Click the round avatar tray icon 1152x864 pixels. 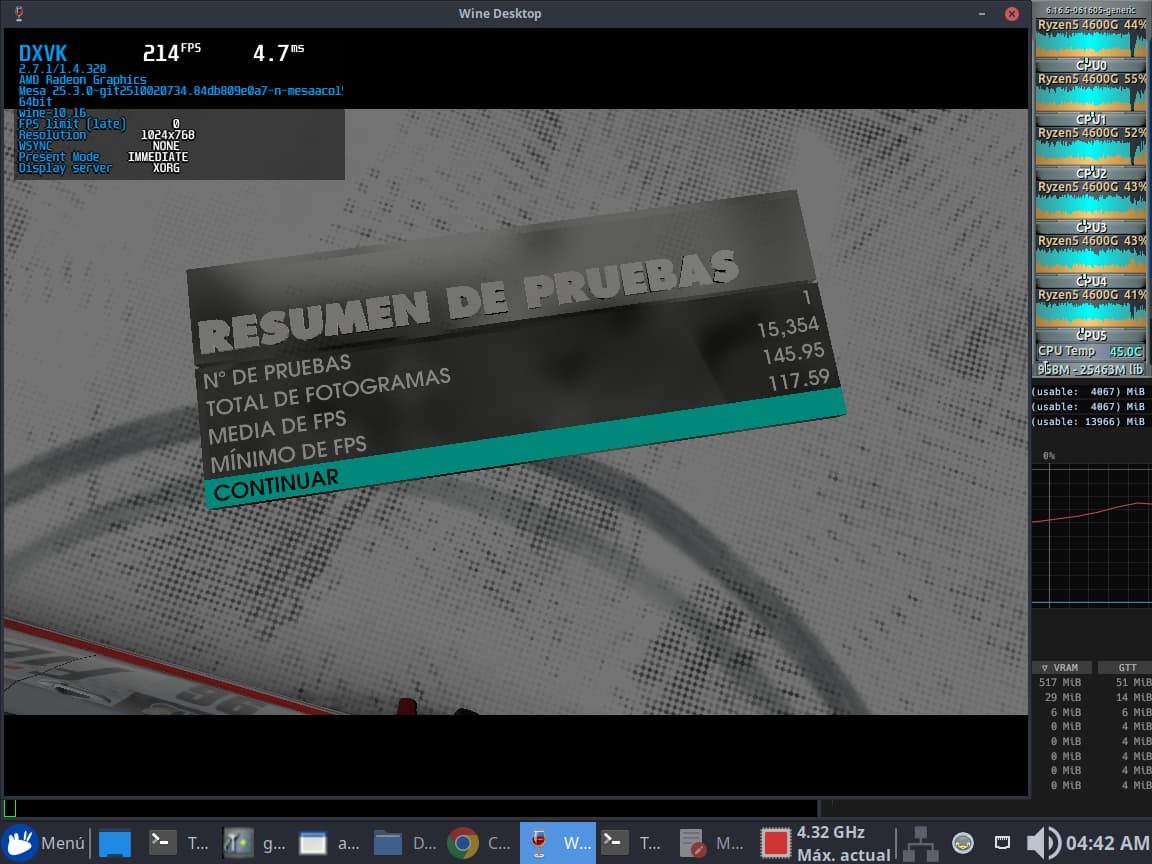[962, 842]
